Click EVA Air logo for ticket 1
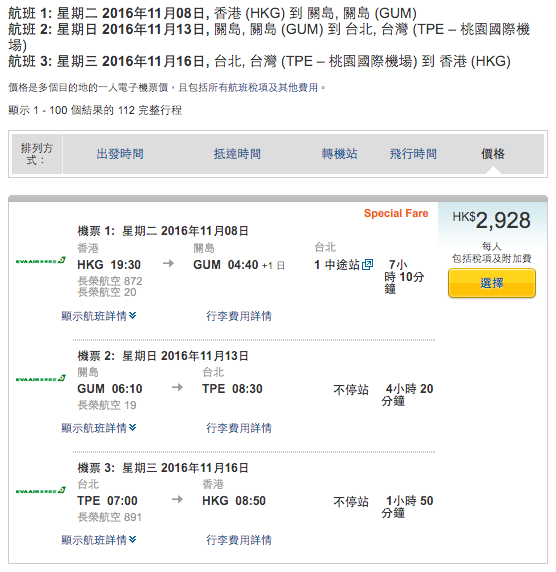Viewport: 556px width, 572px height. (x=40, y=260)
